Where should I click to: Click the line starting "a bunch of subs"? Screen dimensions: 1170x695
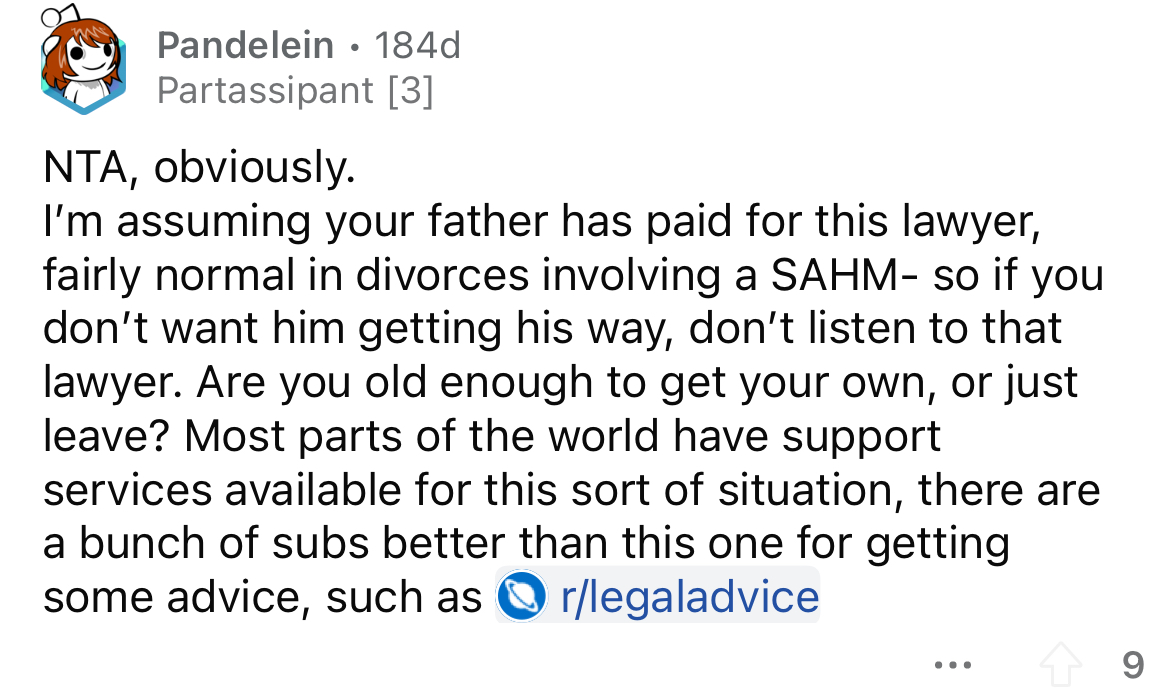coord(526,543)
